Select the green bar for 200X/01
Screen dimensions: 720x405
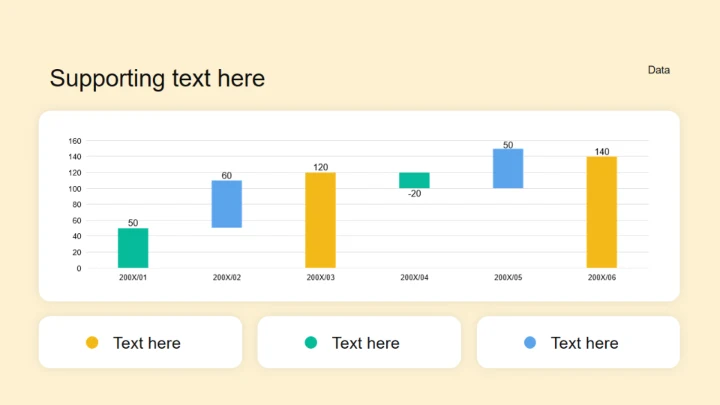click(133, 248)
